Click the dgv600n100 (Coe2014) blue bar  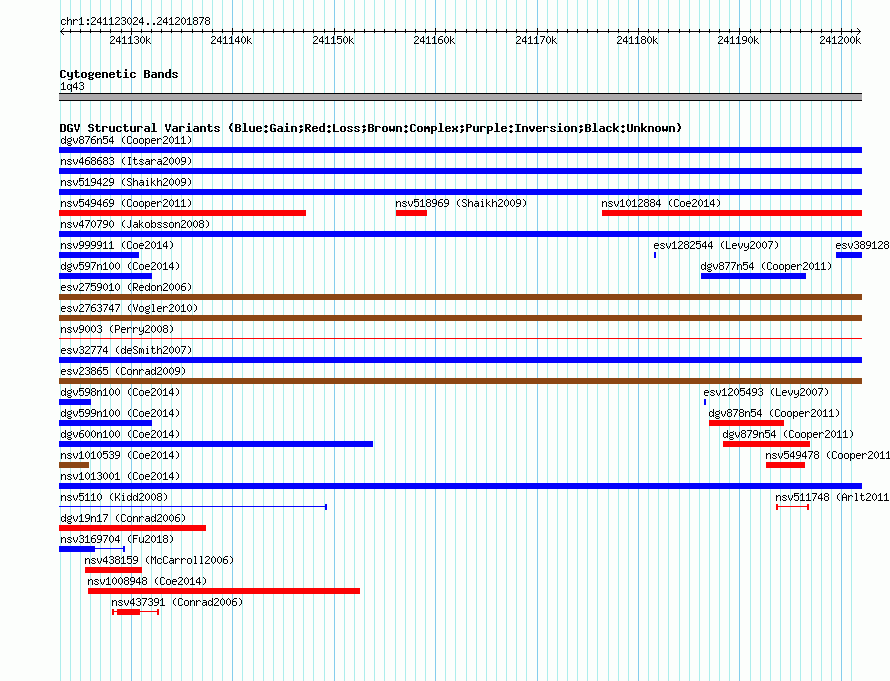tap(216, 444)
